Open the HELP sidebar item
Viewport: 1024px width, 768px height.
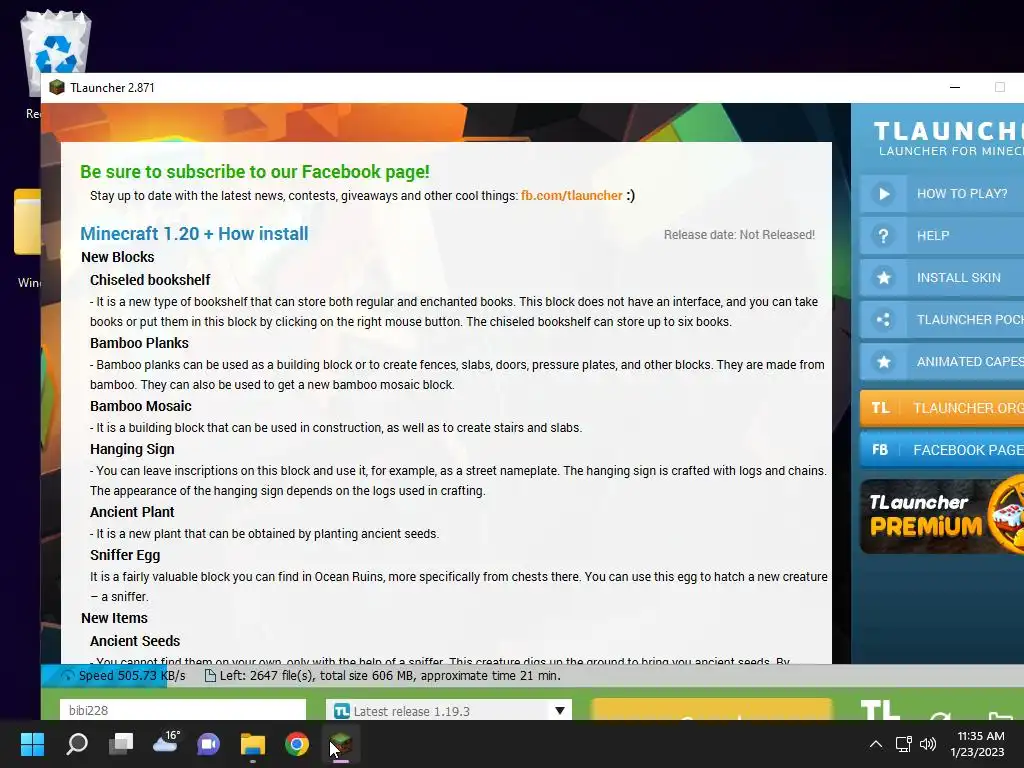click(x=942, y=236)
